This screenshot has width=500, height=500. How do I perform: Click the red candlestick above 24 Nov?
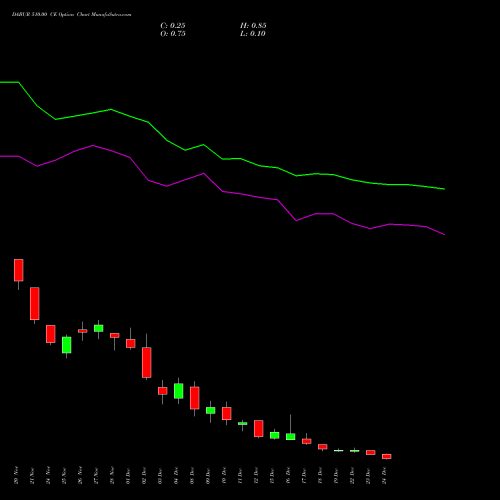pyautogui.click(x=51, y=334)
